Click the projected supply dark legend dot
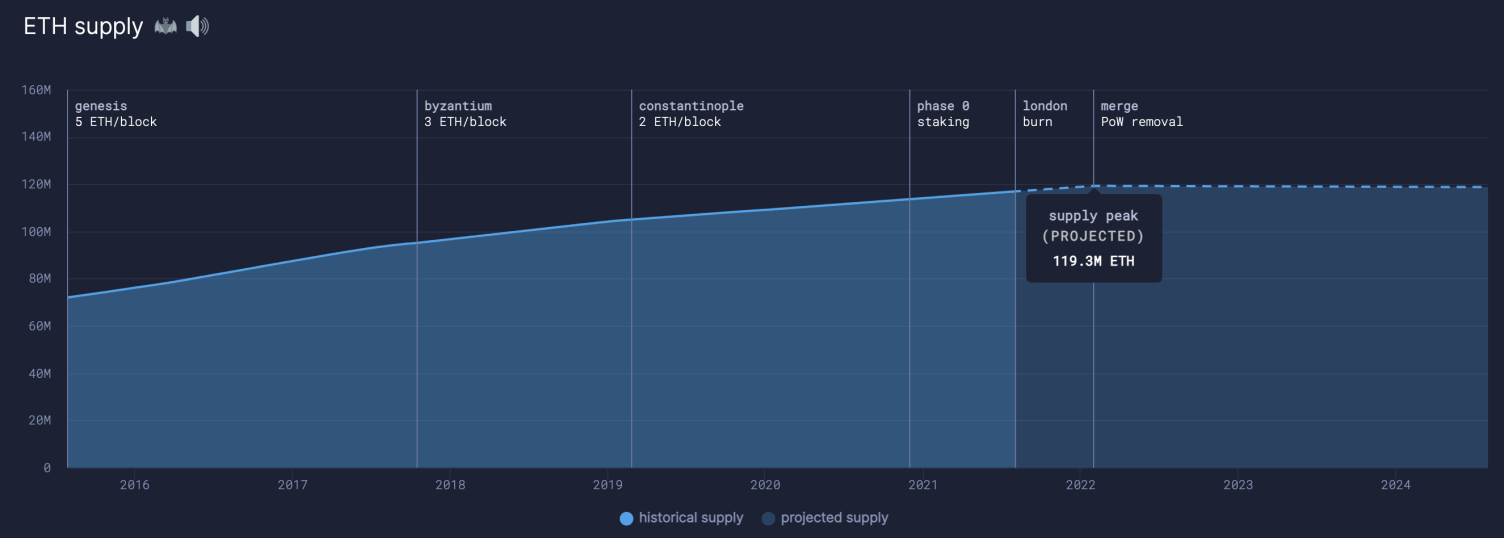Screen dimensions: 1504x538 coord(769,518)
